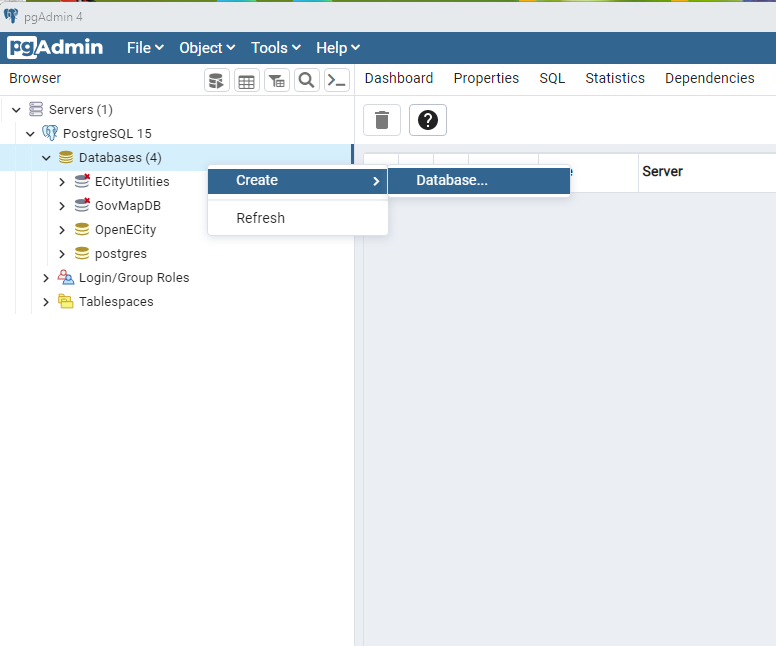Launch PSQL Tool terminal icon

pyautogui.click(x=337, y=80)
